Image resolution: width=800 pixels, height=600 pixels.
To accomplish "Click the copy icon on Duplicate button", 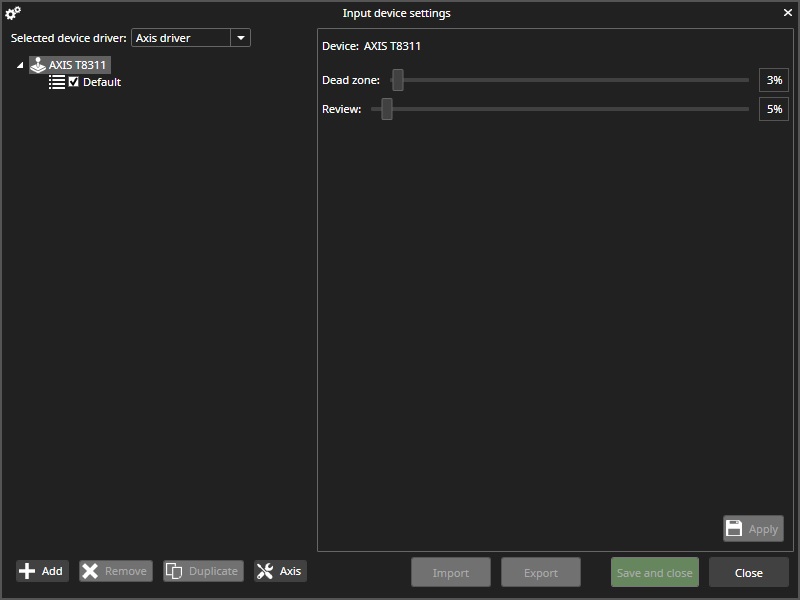I will coord(174,571).
